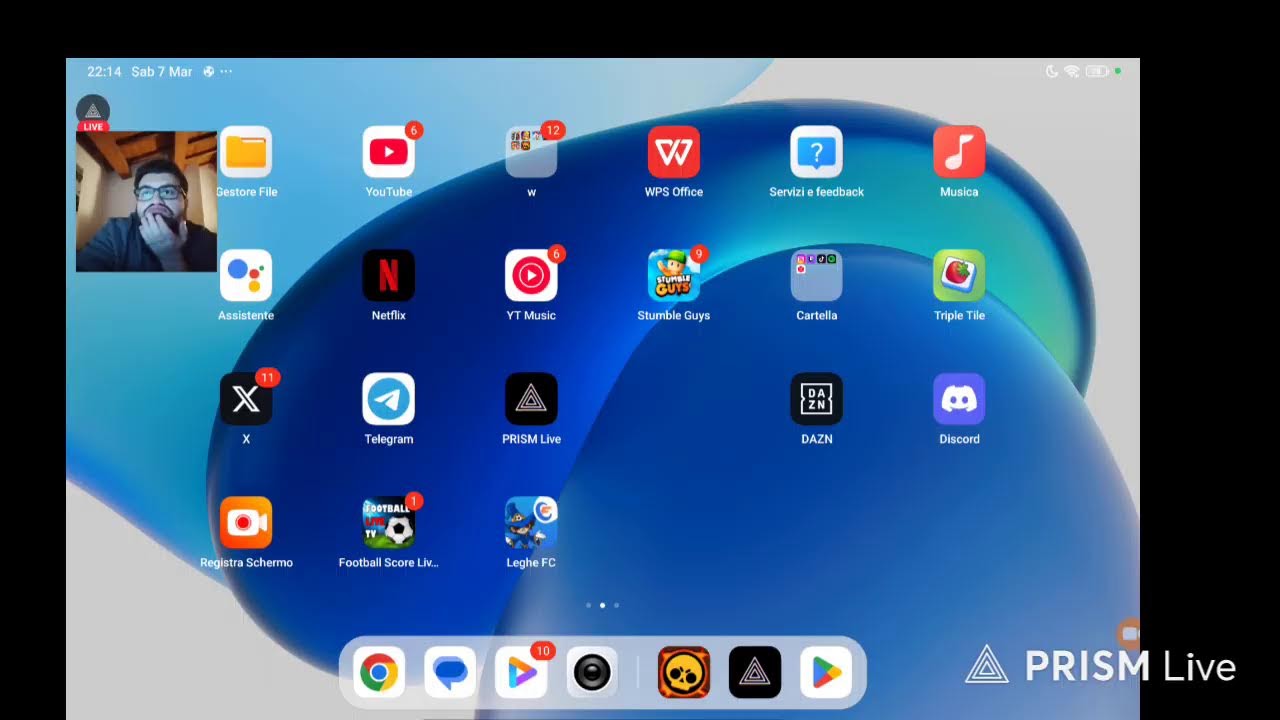Launch Google Play Store from the dock

pos(826,672)
